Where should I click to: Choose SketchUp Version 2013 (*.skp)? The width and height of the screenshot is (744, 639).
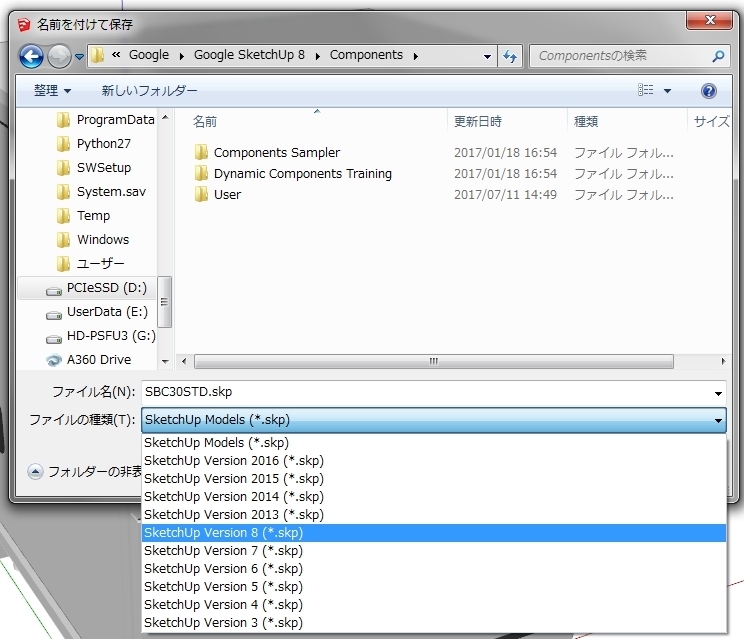click(434, 515)
